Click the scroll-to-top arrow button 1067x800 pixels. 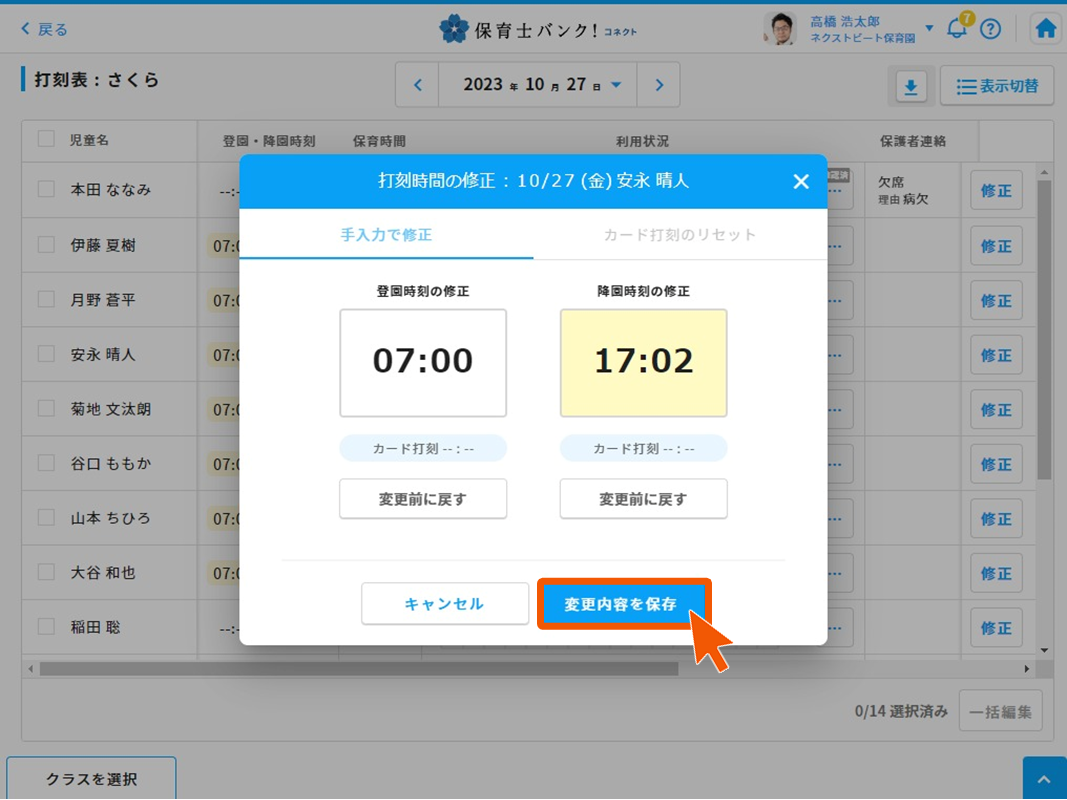[x=1044, y=779]
